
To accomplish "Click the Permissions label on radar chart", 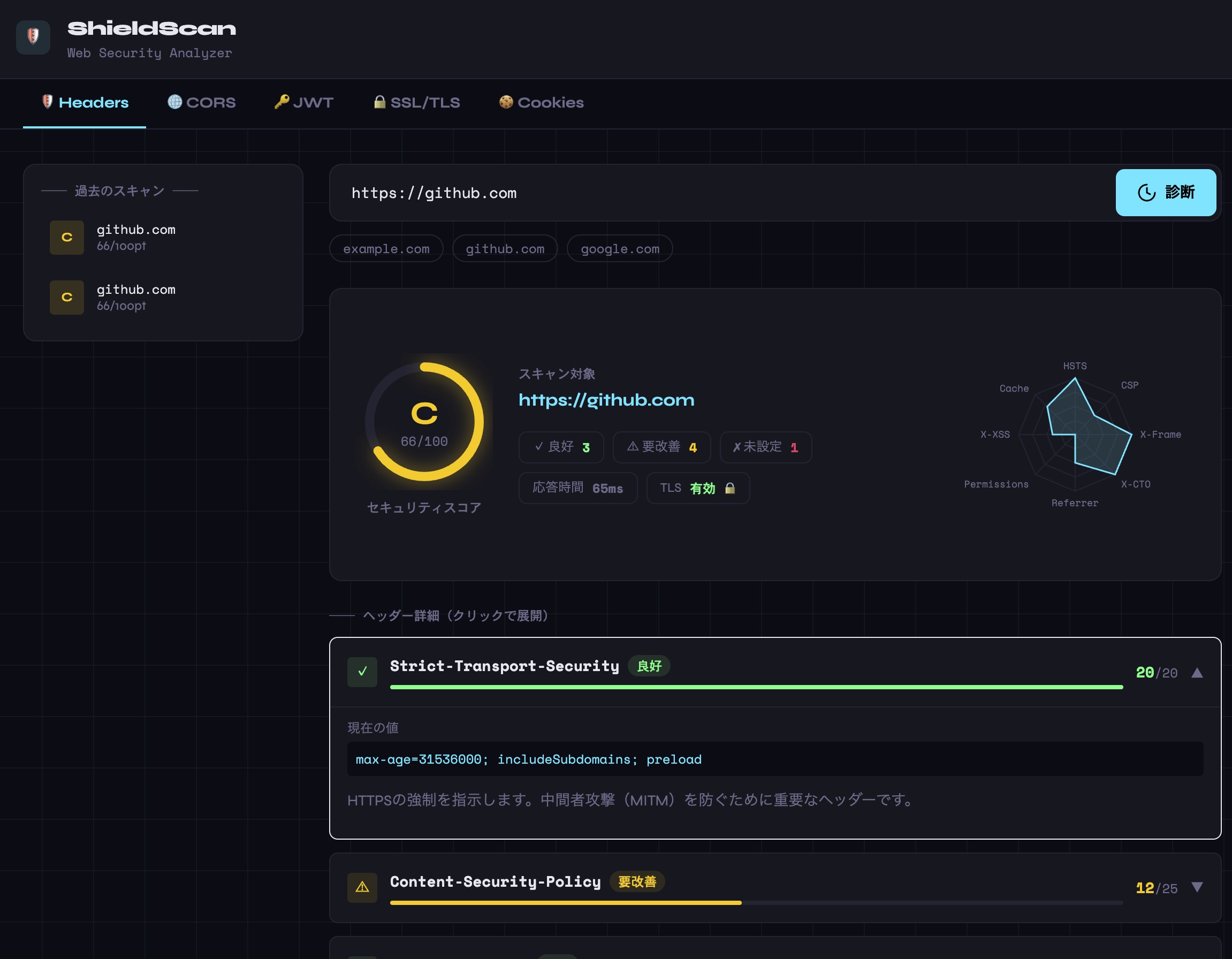I will 996,484.
